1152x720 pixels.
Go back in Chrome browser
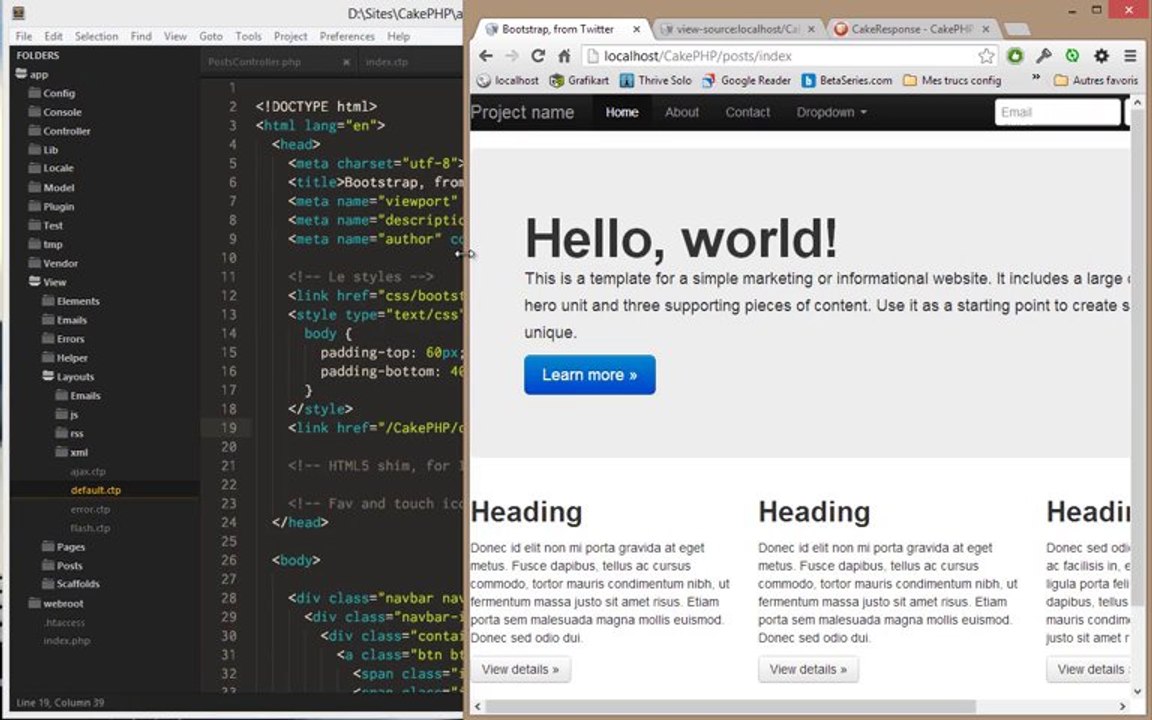[x=486, y=56]
